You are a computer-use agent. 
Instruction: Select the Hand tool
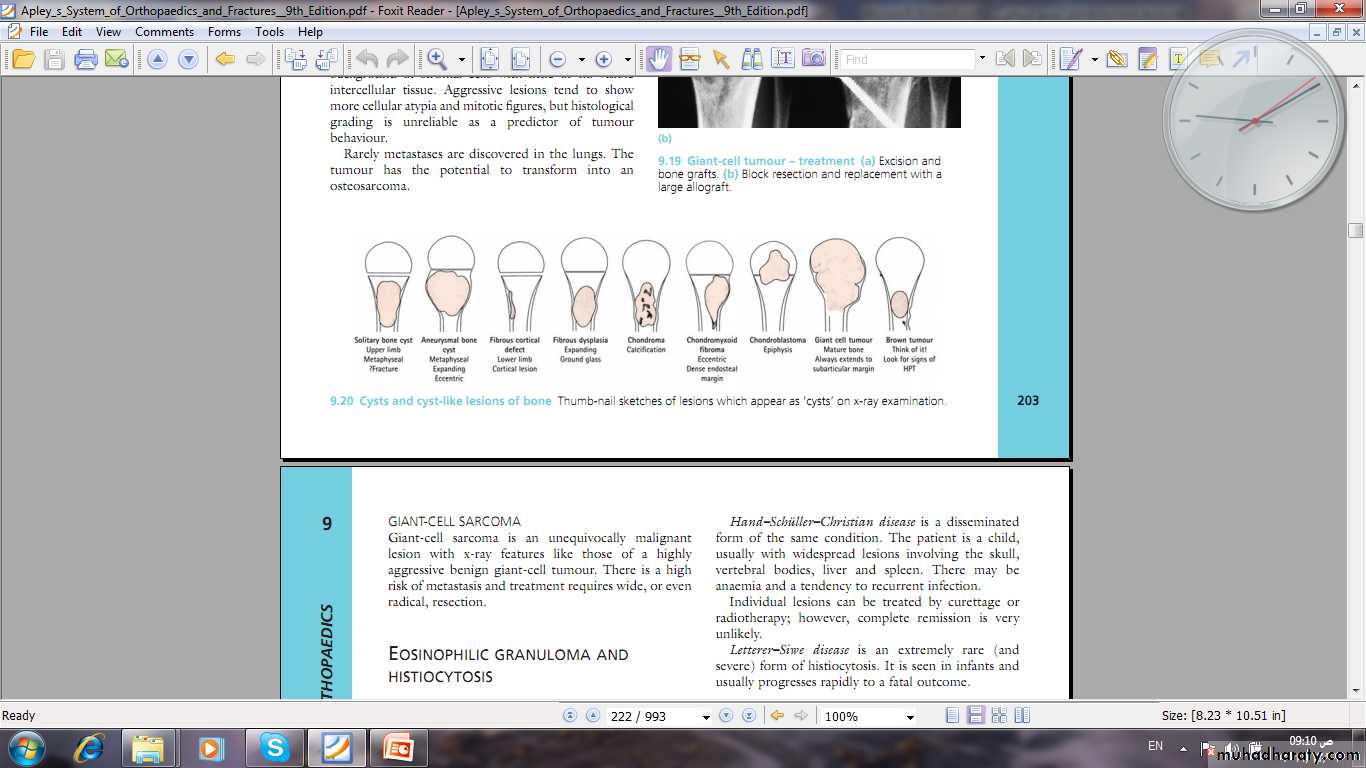click(x=658, y=59)
